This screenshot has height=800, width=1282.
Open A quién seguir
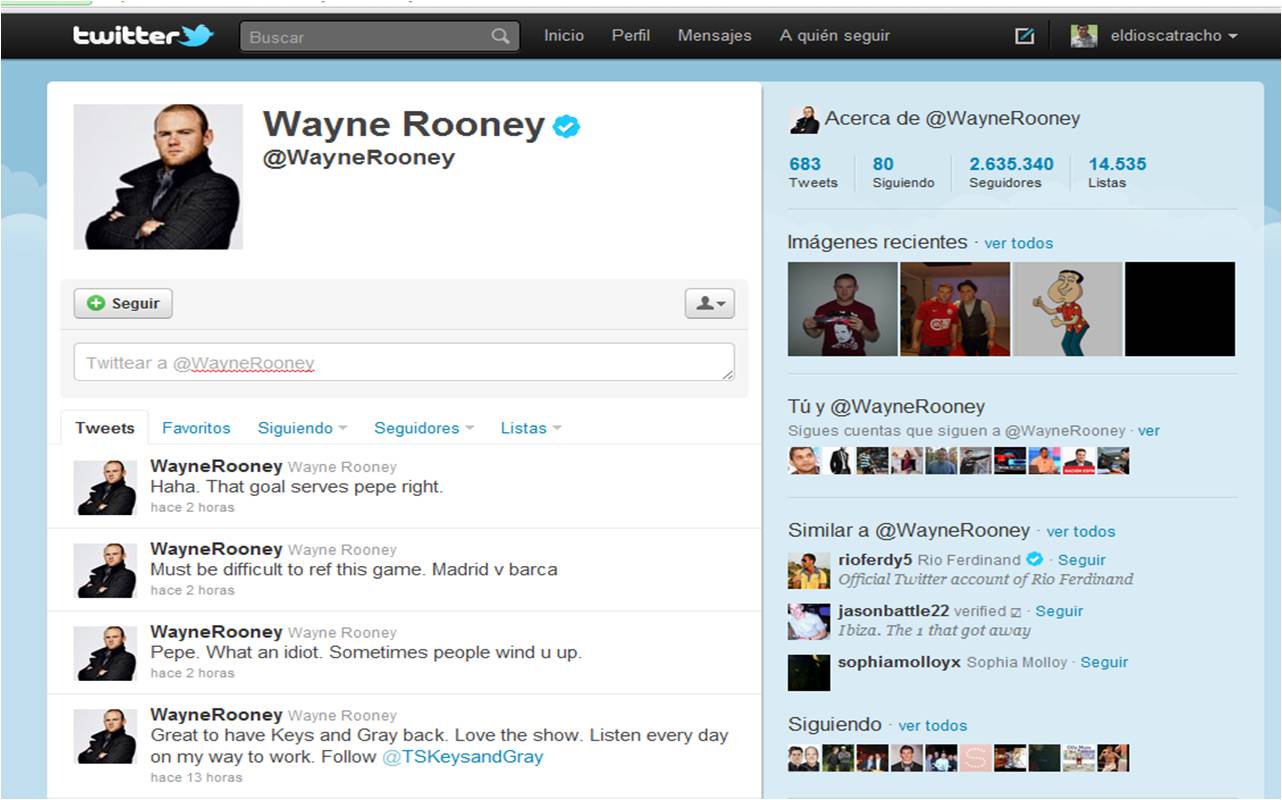835,36
